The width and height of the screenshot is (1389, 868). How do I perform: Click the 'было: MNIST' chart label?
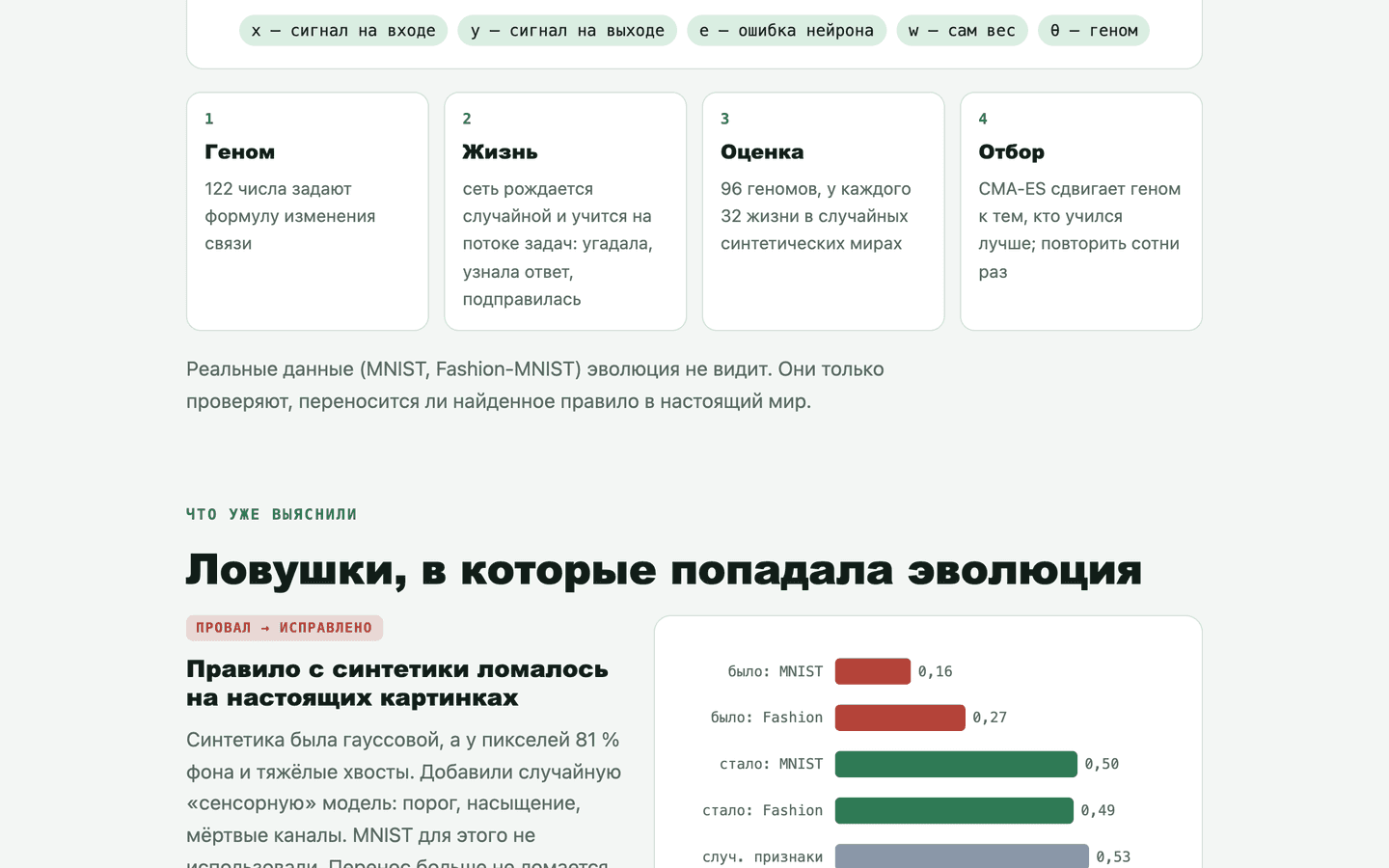[x=776, y=671]
